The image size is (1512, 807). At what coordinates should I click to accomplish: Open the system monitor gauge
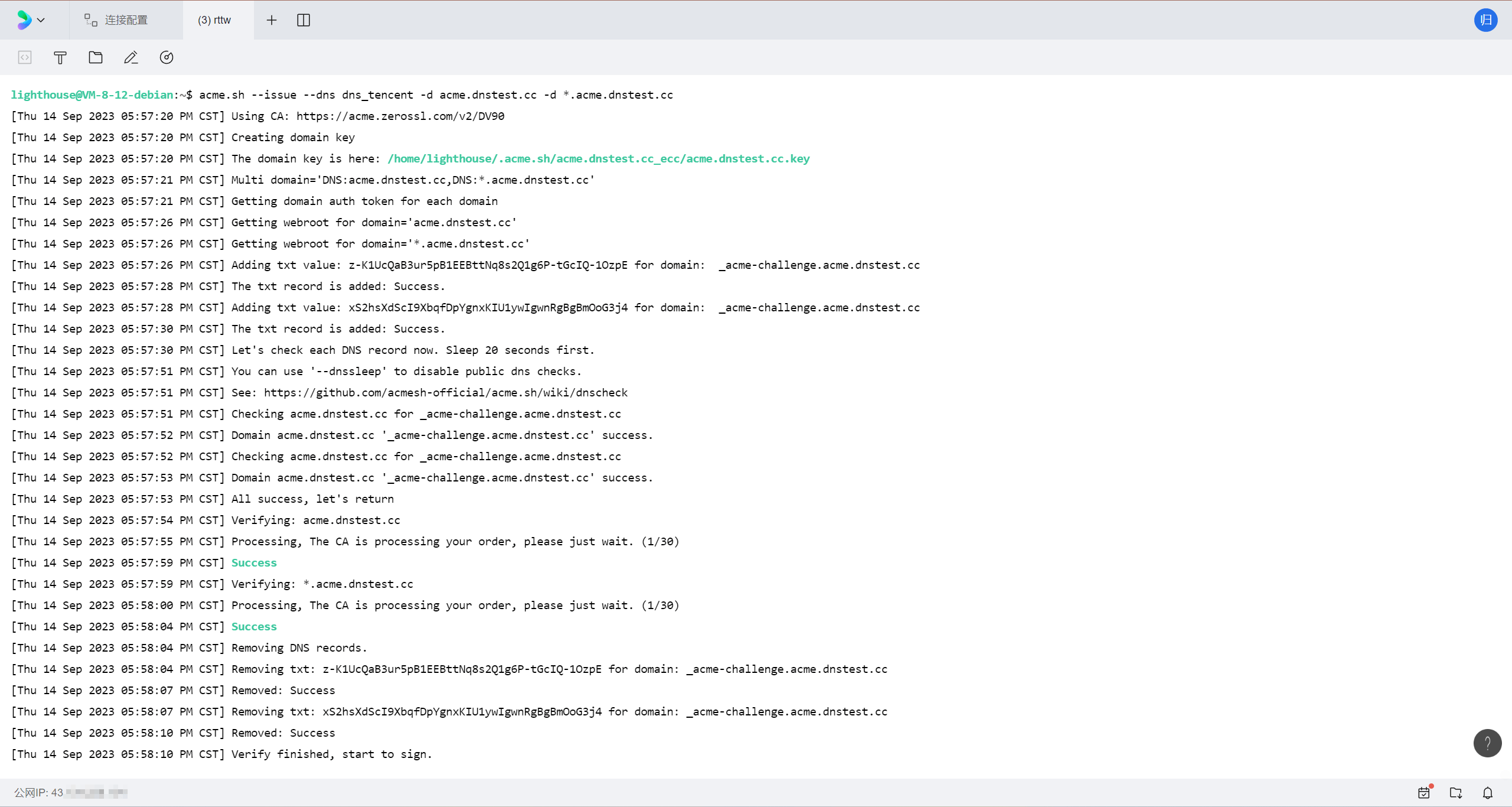tap(166, 57)
